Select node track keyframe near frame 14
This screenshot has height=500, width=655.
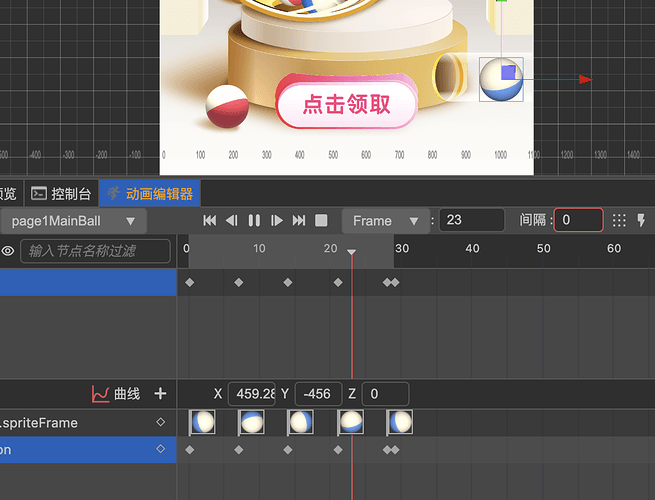pos(288,283)
